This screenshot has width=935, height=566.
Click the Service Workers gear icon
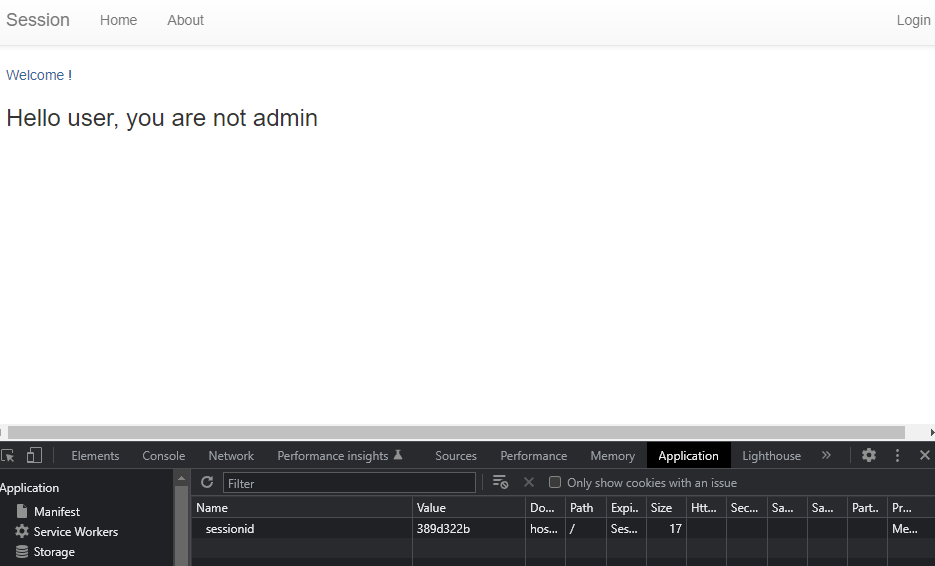[22, 531]
